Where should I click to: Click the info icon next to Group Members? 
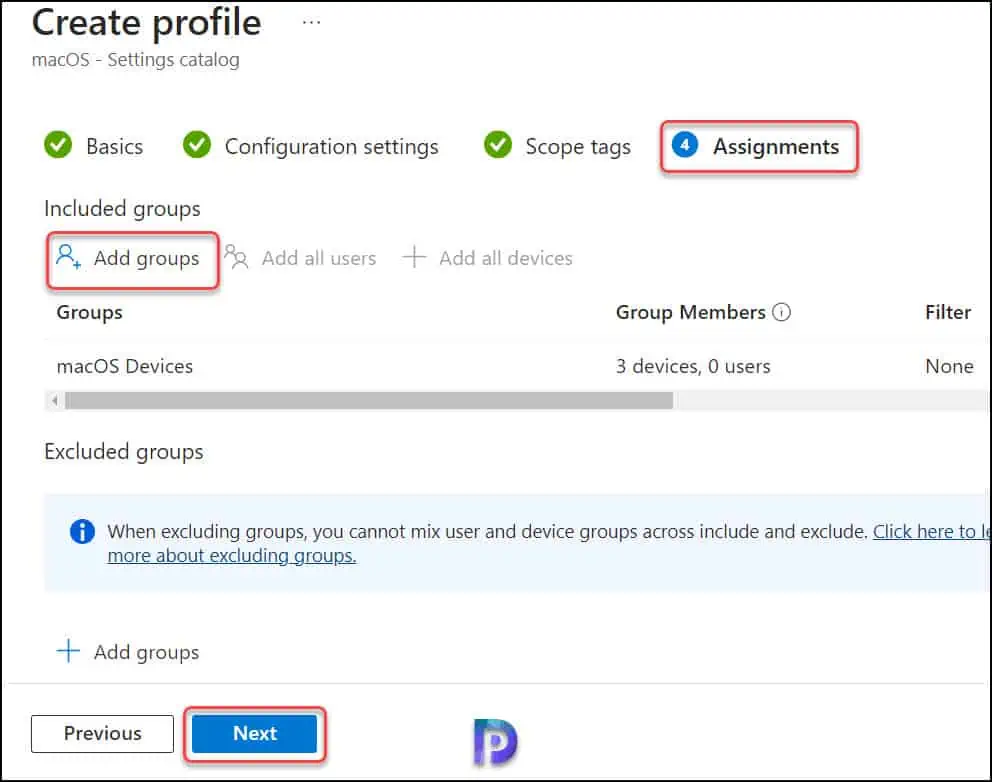[782, 312]
